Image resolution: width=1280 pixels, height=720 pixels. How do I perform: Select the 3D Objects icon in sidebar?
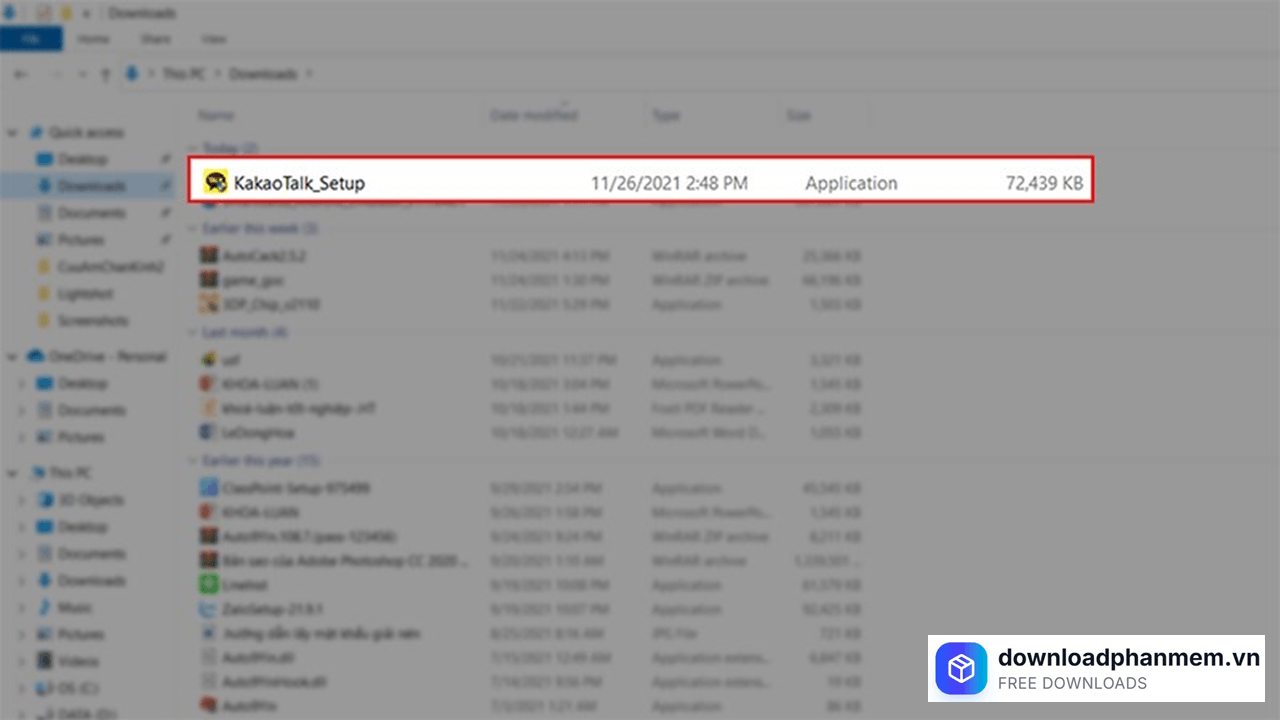44,500
